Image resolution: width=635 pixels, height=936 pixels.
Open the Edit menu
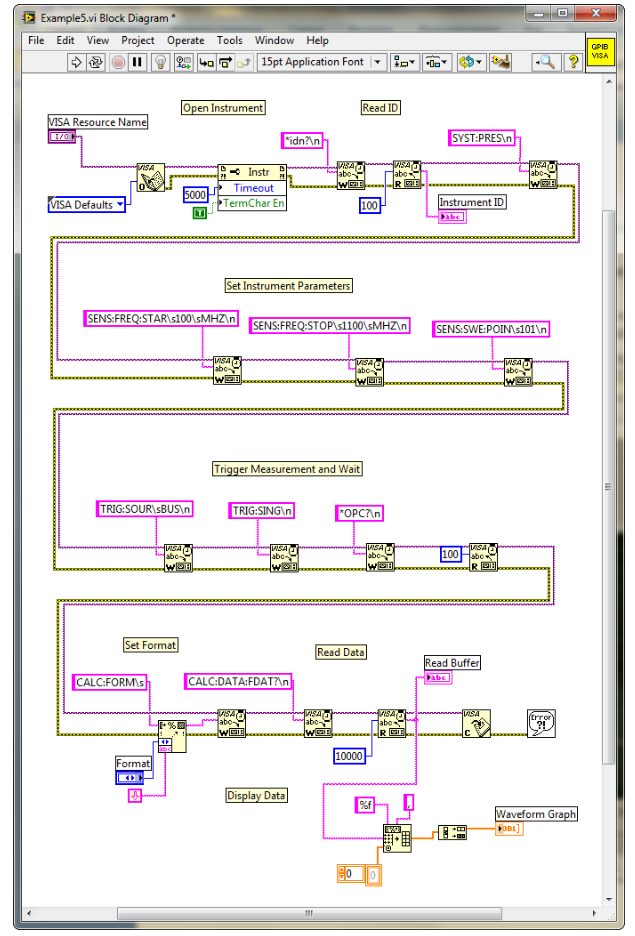pyautogui.click(x=65, y=41)
